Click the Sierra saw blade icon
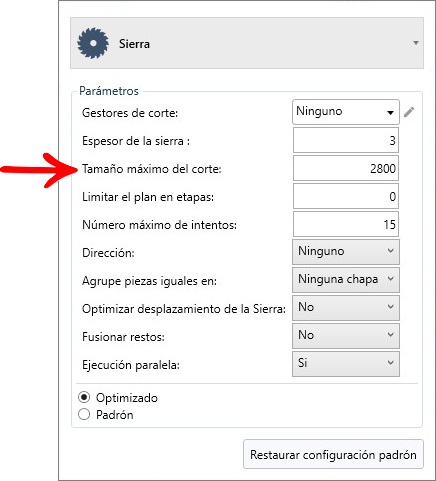This screenshot has width=436, height=481. click(x=93, y=43)
